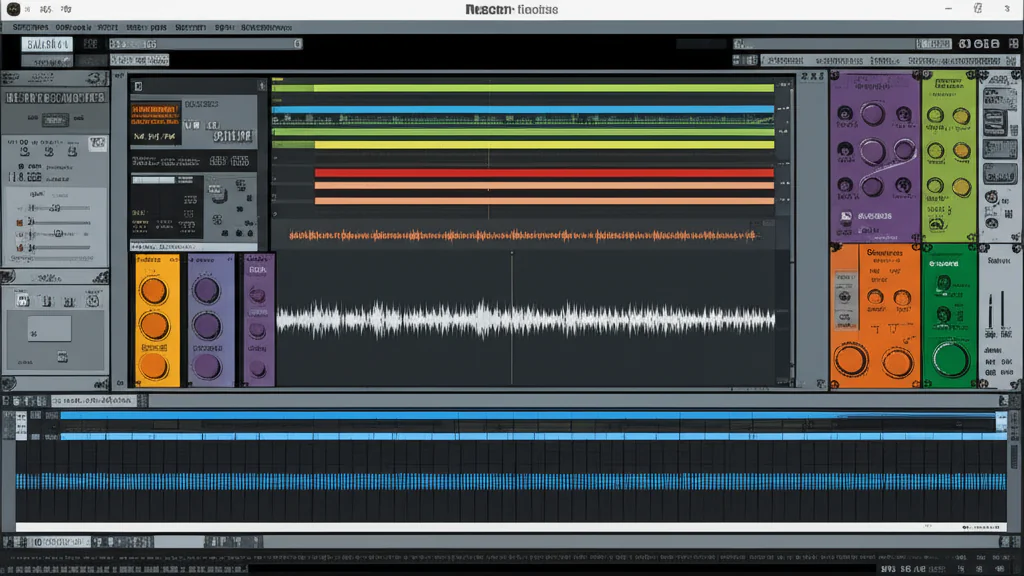This screenshot has height=576, width=1024.
Task: Click inside the long gray field in the top toolbar
Action: tap(205, 44)
